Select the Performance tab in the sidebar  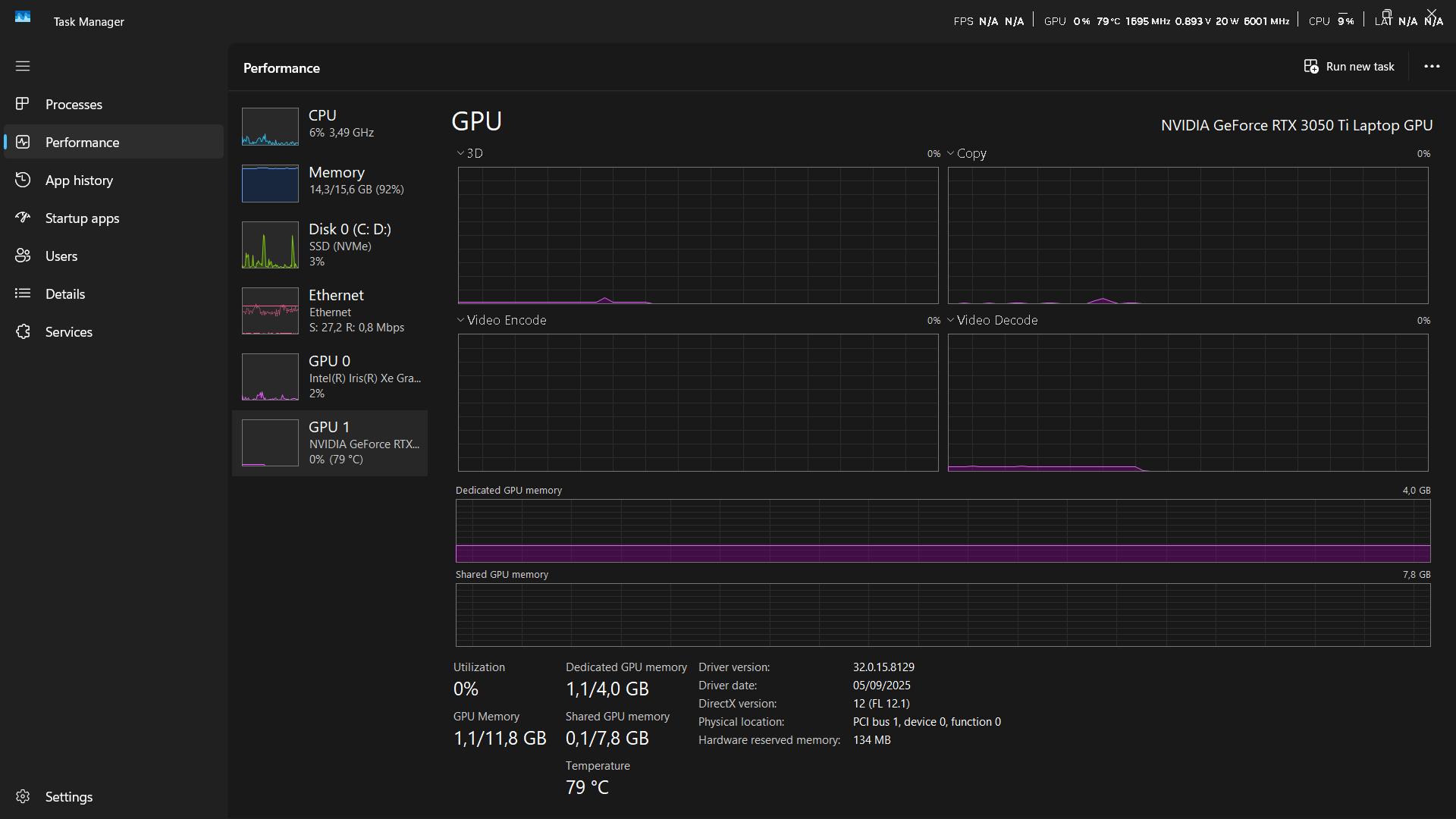82,142
